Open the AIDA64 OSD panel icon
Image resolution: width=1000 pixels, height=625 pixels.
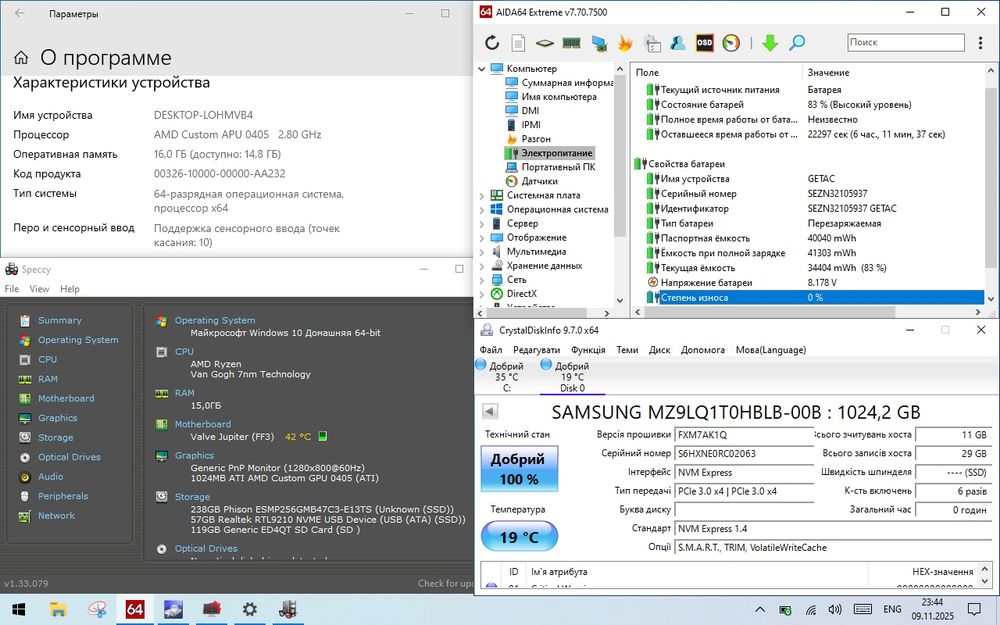pos(705,43)
